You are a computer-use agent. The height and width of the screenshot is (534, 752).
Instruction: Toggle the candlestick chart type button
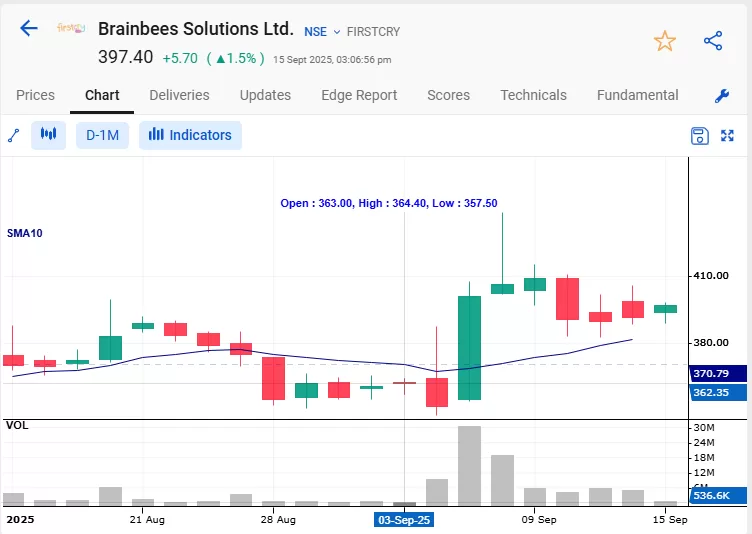point(48,135)
